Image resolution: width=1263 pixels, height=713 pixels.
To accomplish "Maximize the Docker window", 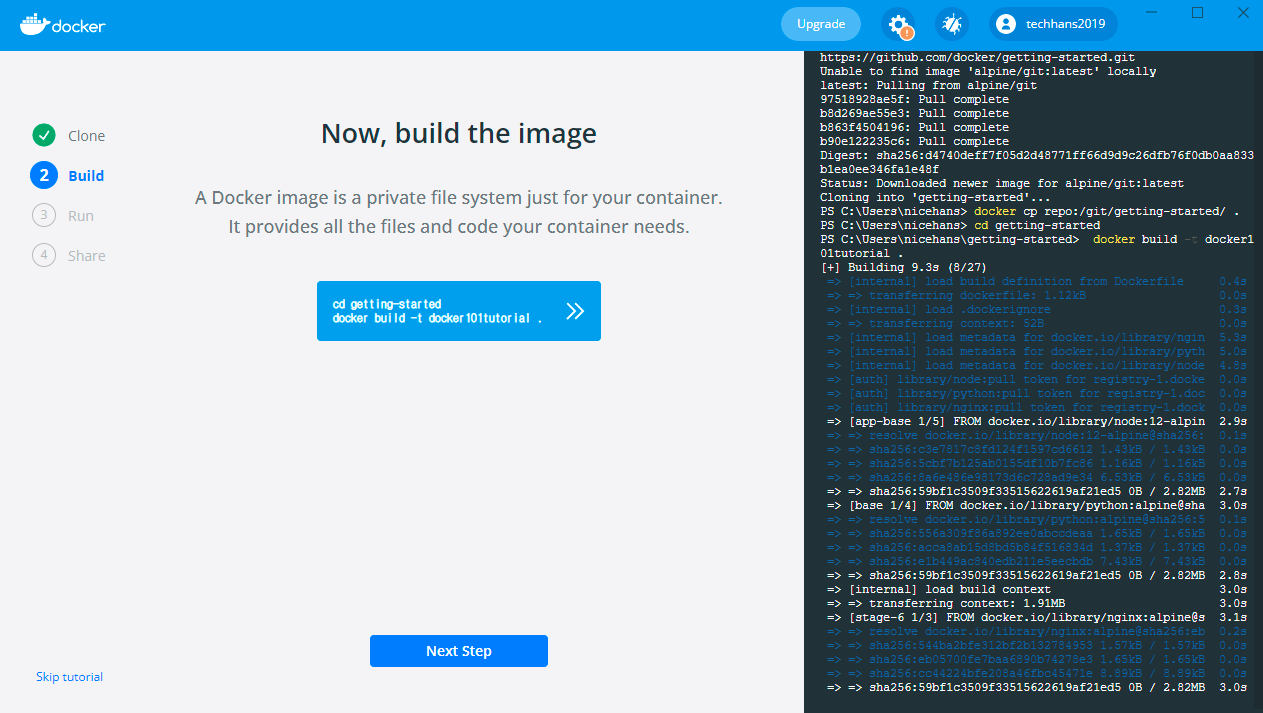I will [1197, 12].
